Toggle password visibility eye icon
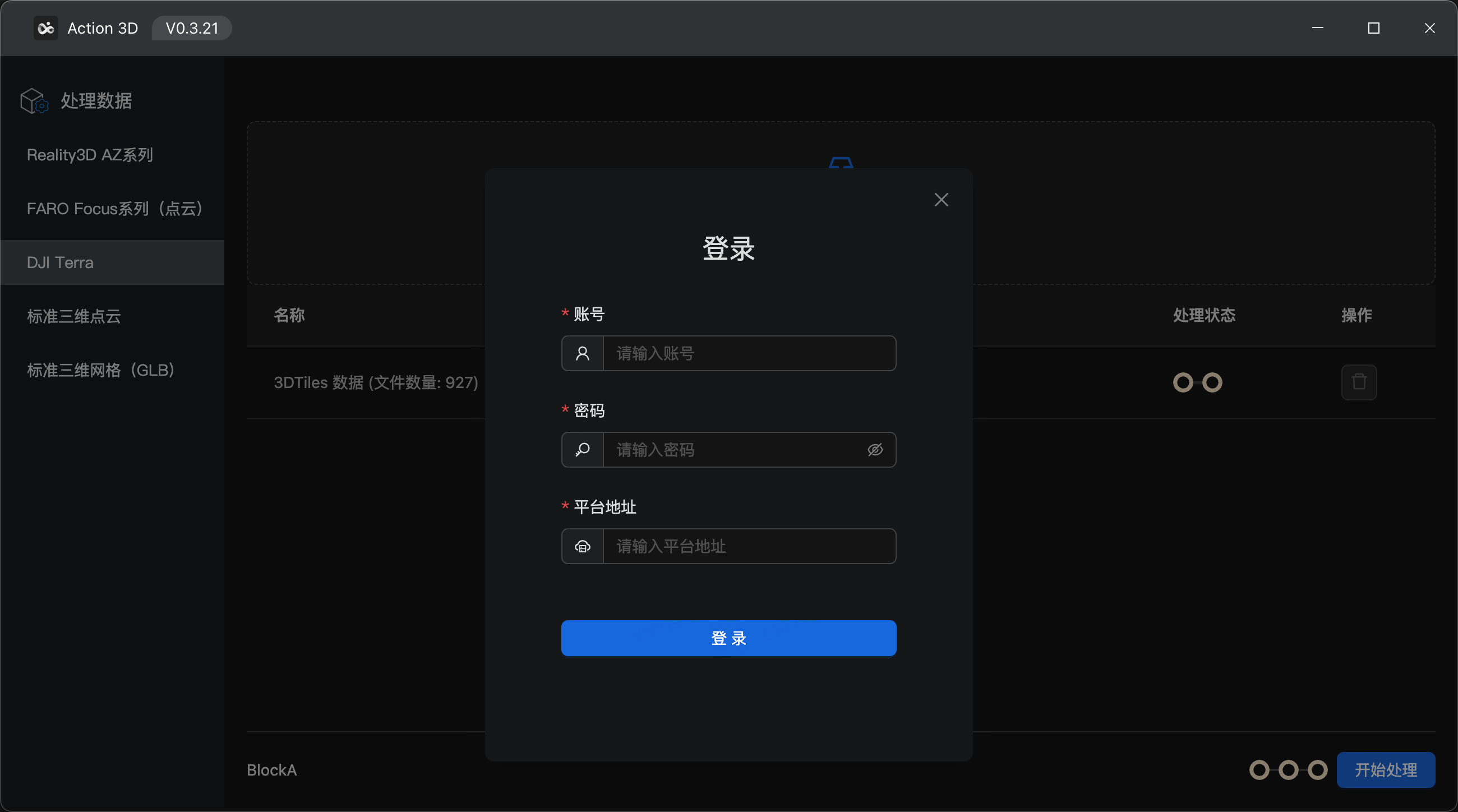This screenshot has height=812, width=1458. [x=875, y=449]
